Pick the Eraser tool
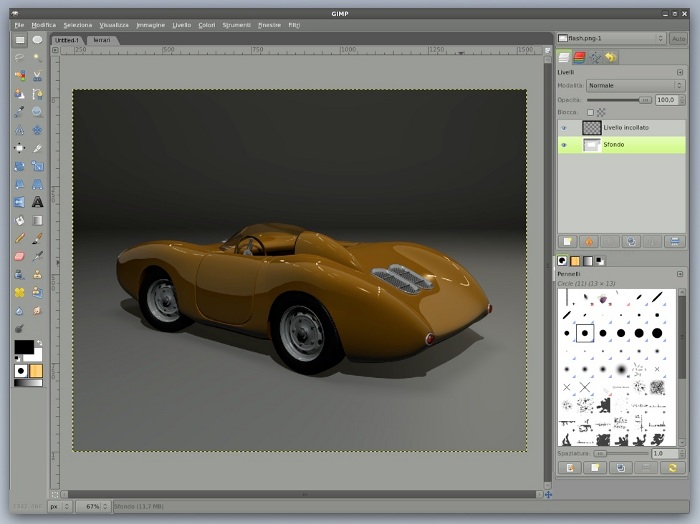Image resolution: width=700 pixels, height=524 pixels. pos(19,256)
